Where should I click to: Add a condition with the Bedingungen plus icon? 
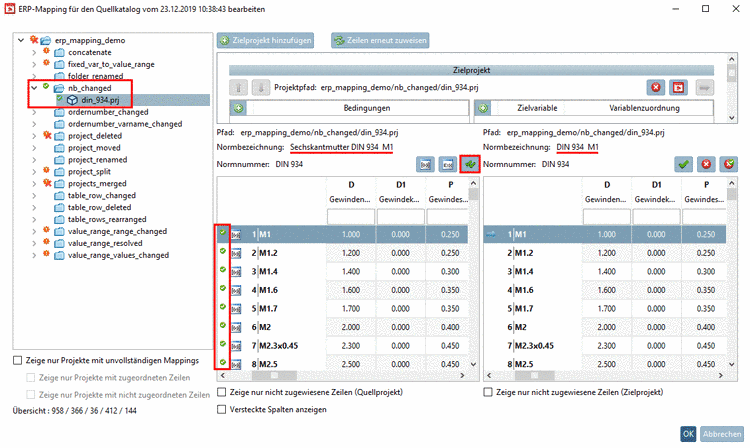coord(239,108)
